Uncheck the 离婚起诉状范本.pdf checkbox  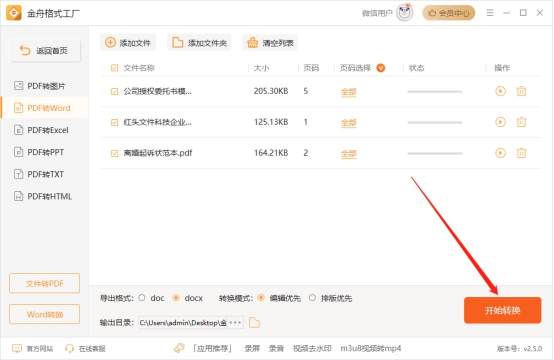(x=114, y=153)
